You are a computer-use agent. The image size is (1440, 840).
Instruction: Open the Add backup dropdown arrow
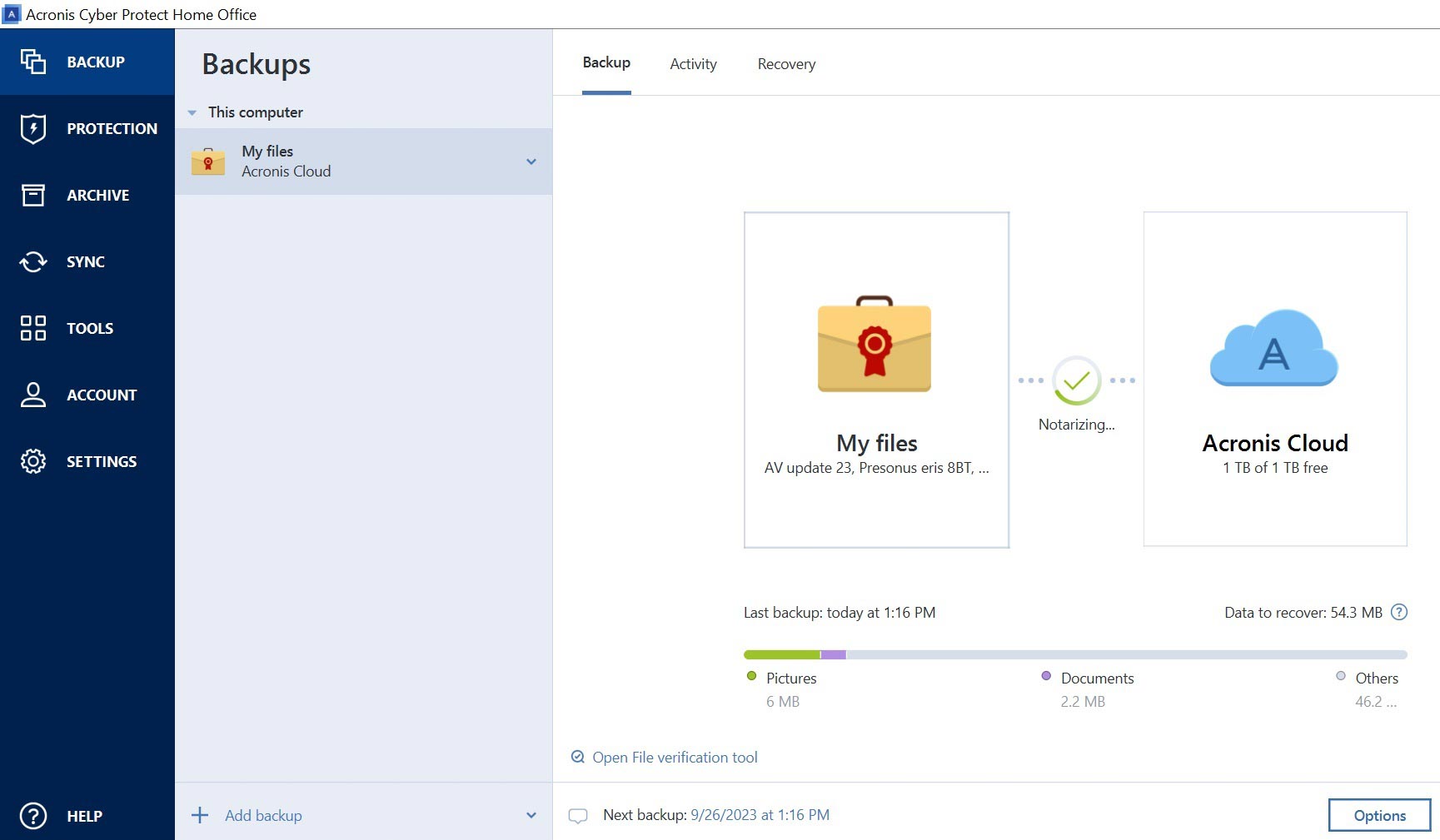point(531,815)
